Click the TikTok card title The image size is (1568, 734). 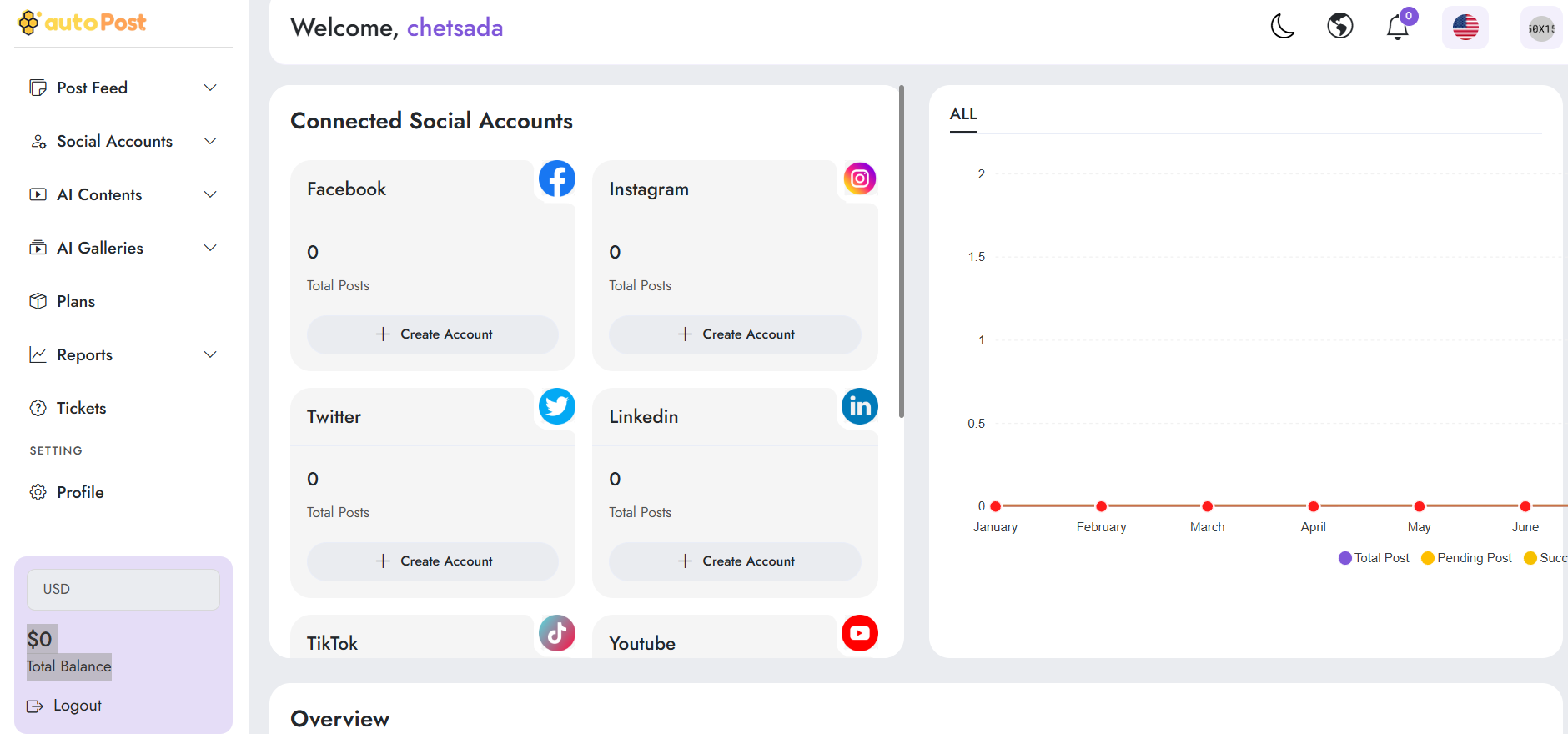pyautogui.click(x=332, y=643)
